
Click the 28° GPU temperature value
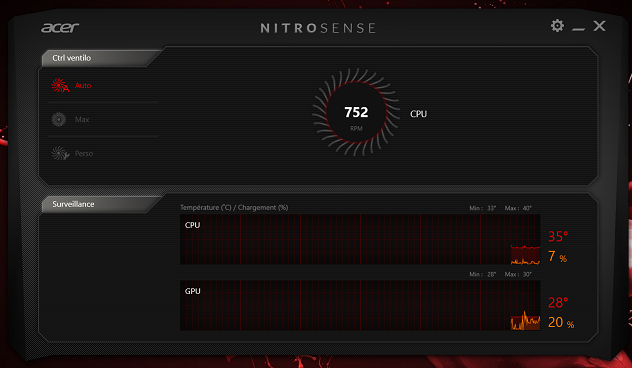coord(558,302)
